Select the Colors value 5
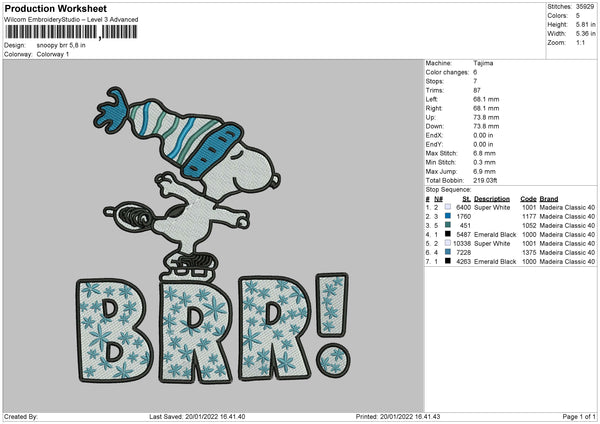Screen dimensions: 600x424 tap(578, 16)
